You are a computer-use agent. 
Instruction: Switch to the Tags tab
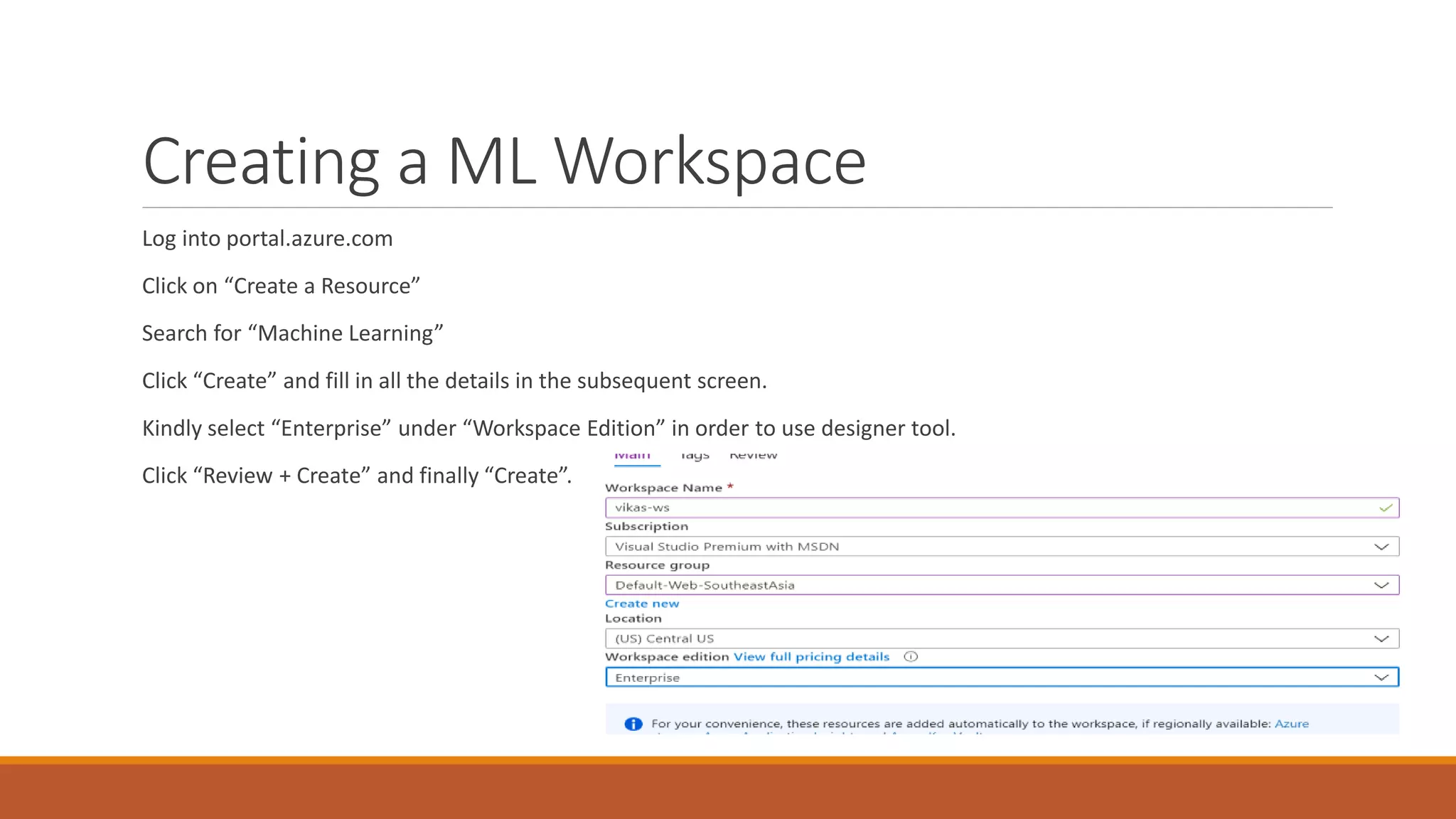[695, 456]
